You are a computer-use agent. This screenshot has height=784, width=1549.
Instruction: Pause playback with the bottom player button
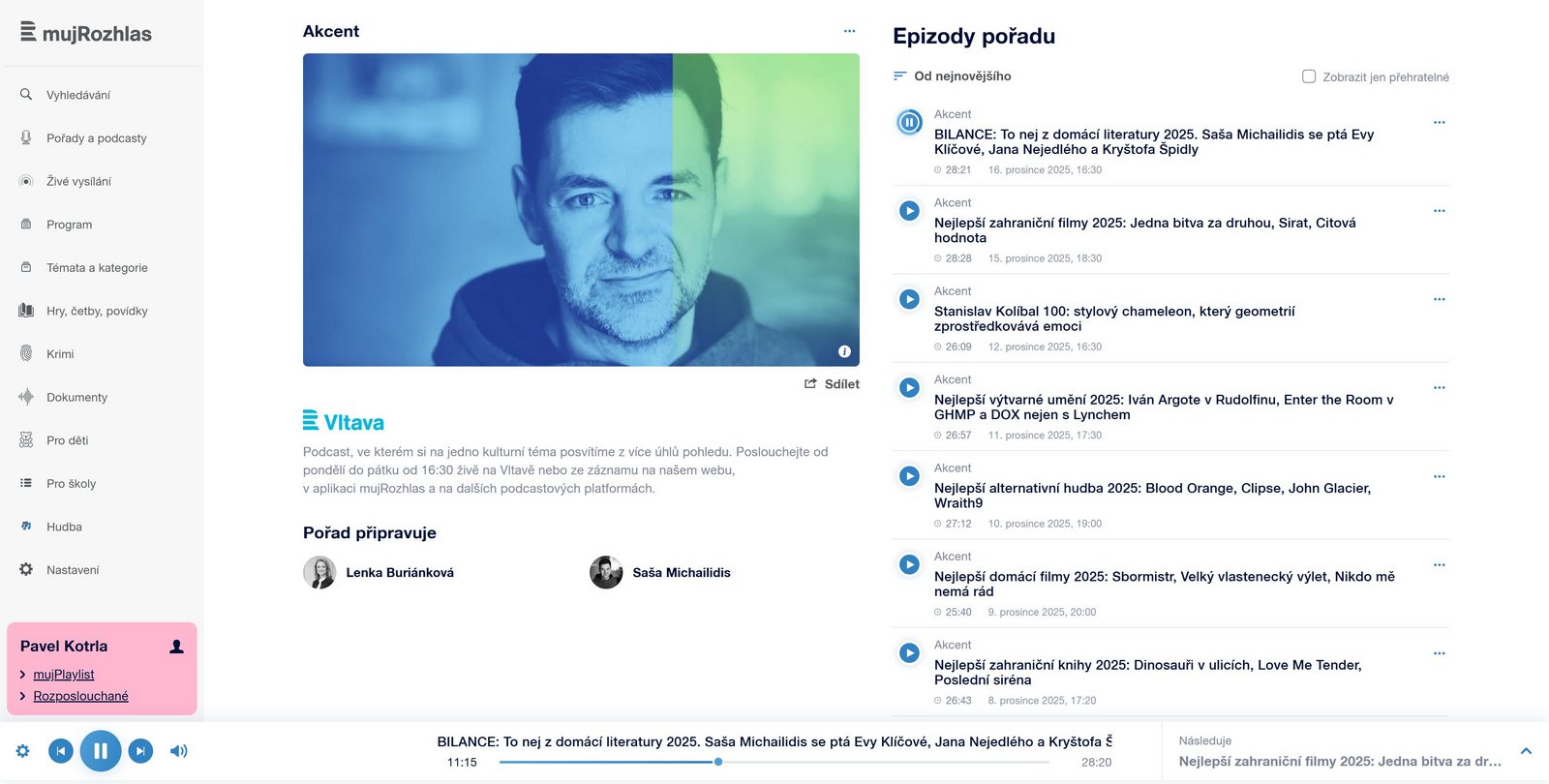(x=101, y=751)
